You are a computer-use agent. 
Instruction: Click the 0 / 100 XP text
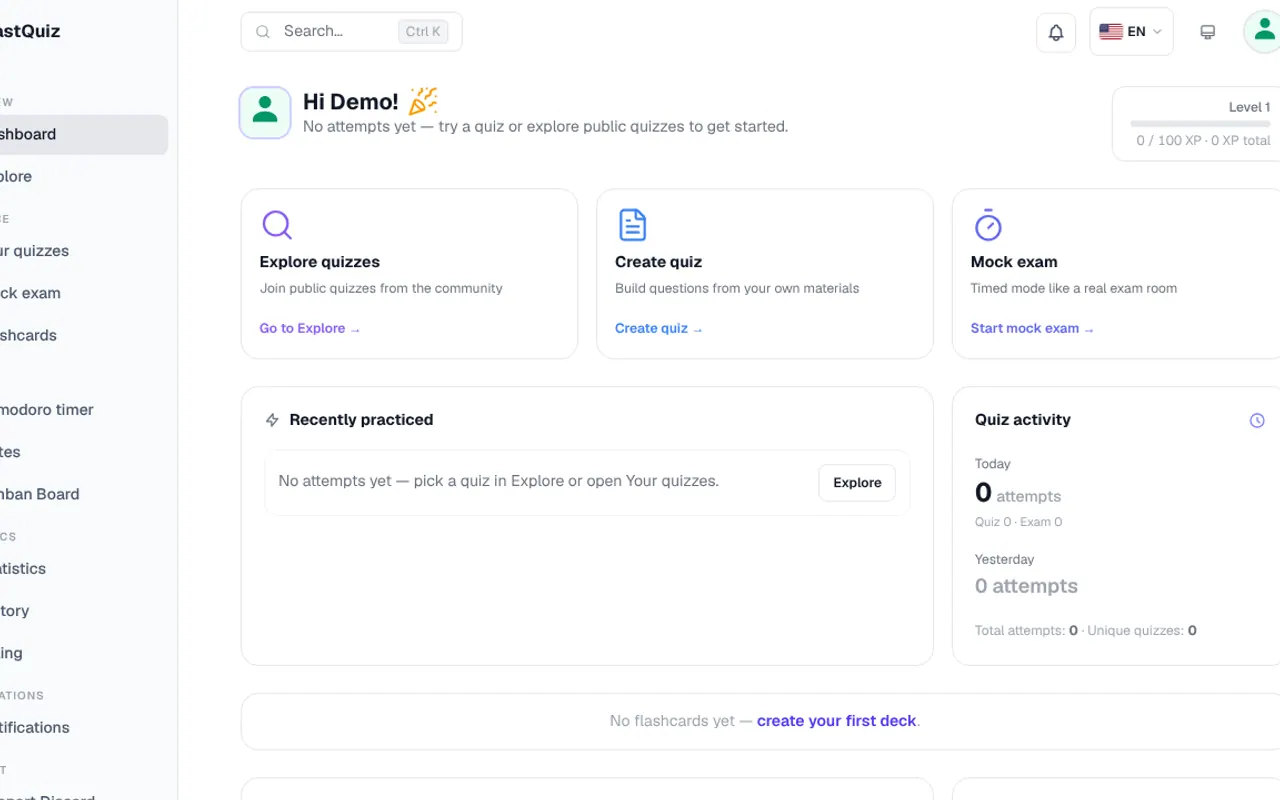point(1204,141)
